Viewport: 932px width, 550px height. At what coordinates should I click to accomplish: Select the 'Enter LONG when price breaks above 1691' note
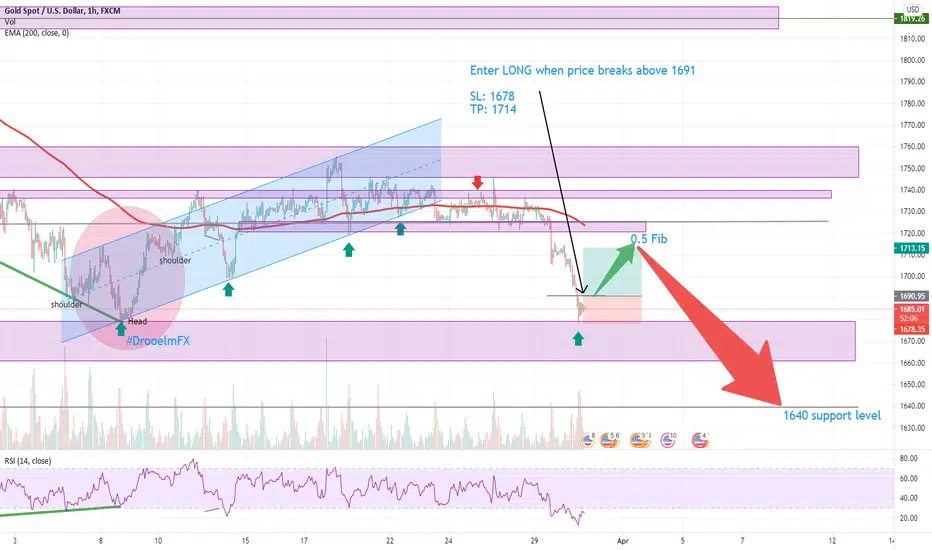pos(582,70)
